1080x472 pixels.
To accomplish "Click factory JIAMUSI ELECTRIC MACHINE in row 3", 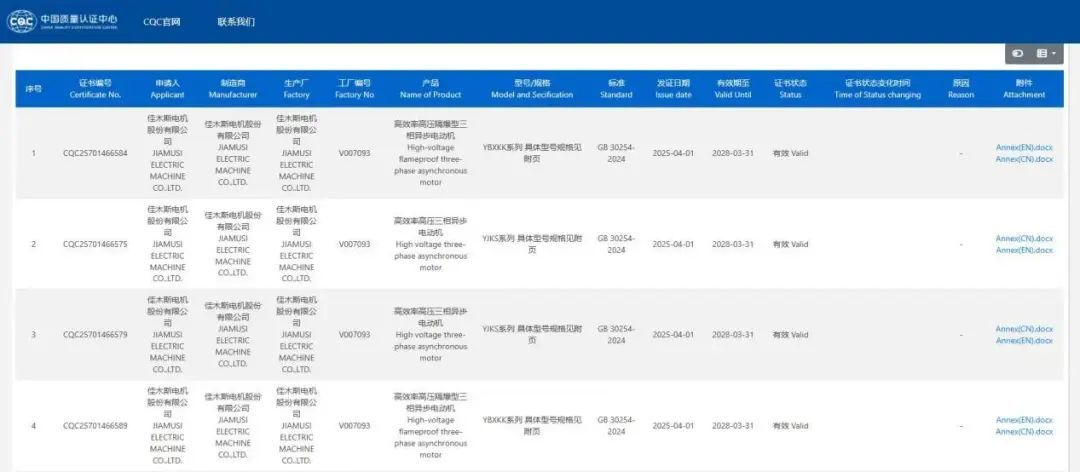I will pyautogui.click(x=297, y=335).
